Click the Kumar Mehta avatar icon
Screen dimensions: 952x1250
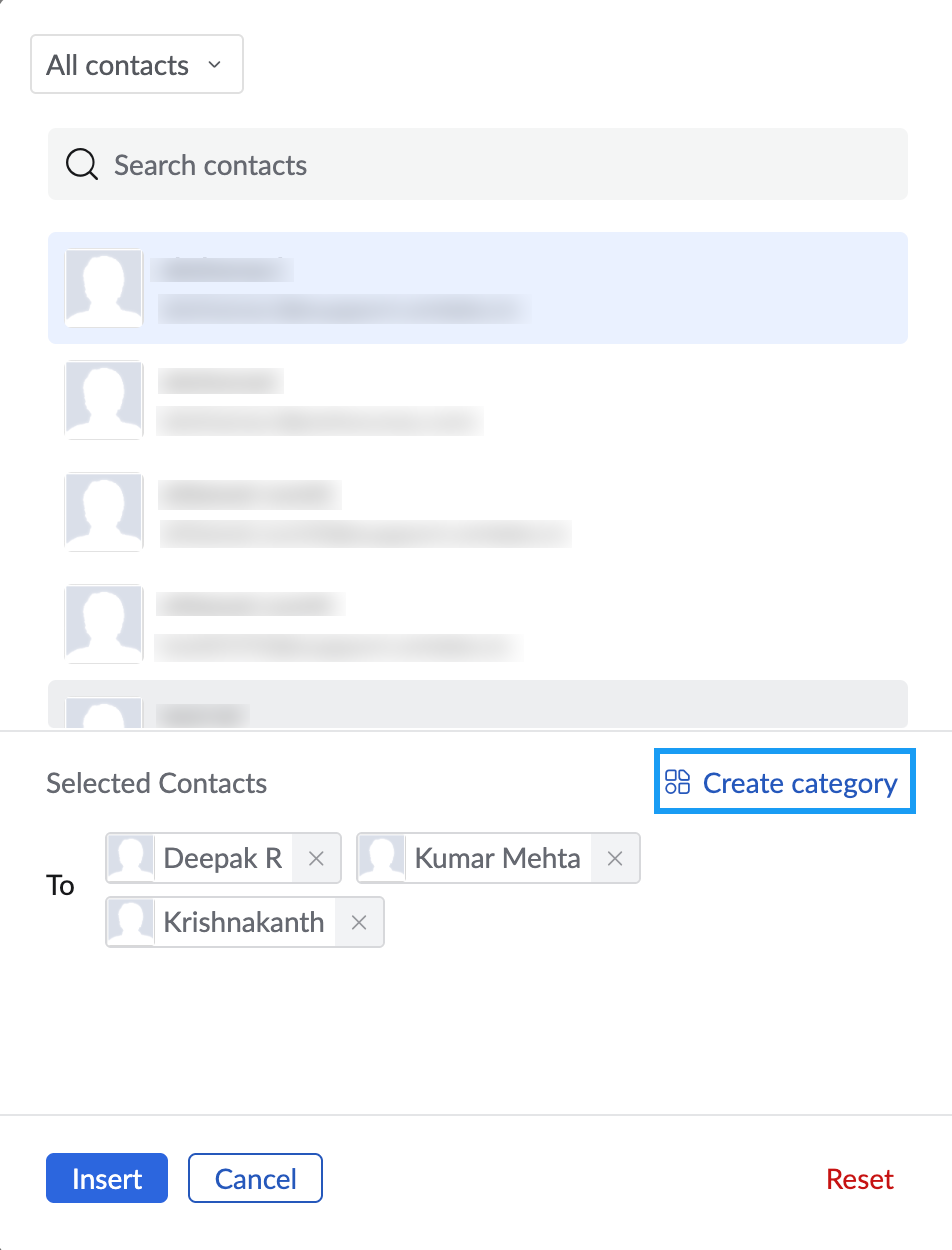click(382, 858)
